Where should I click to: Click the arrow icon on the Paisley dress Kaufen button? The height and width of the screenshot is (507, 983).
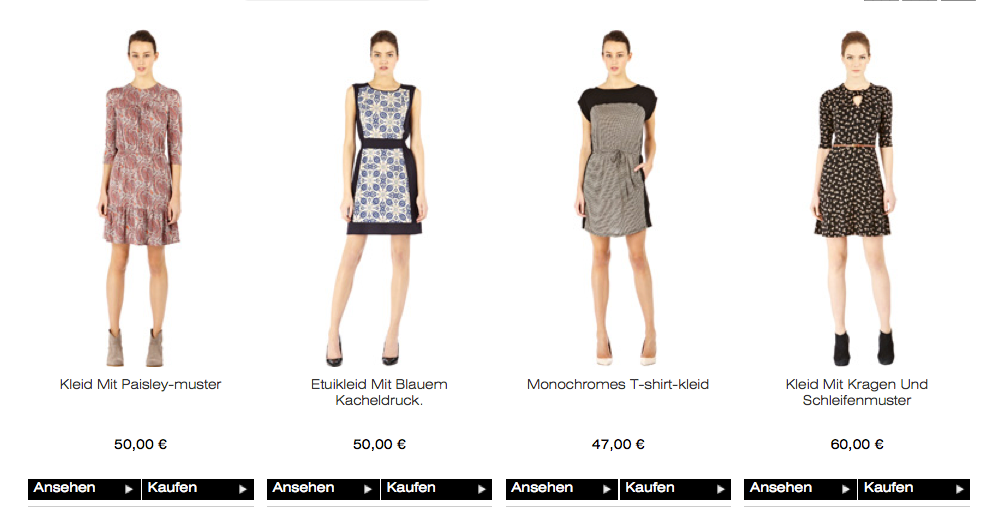[x=243, y=489]
